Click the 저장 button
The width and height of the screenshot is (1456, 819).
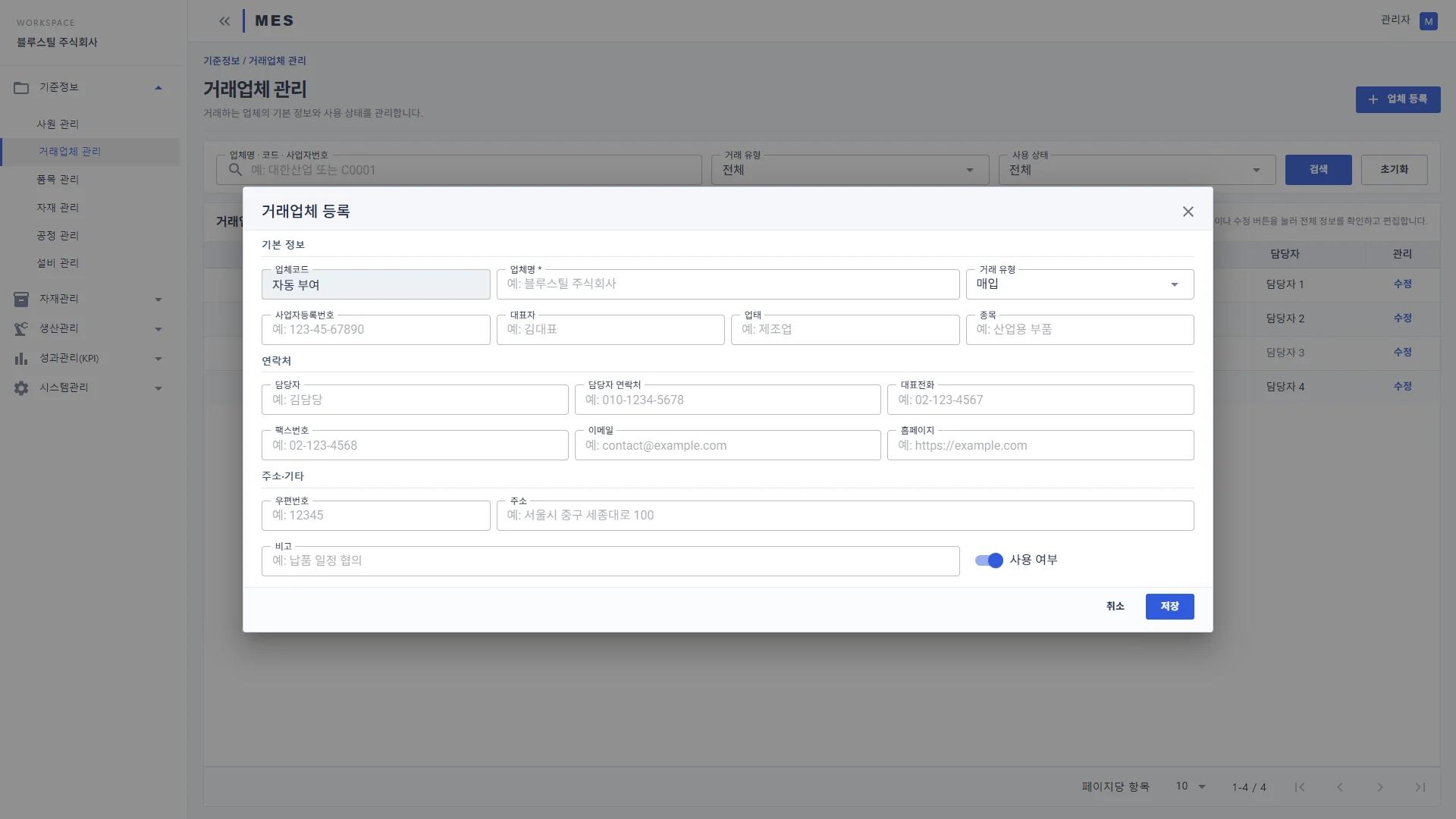point(1169,607)
